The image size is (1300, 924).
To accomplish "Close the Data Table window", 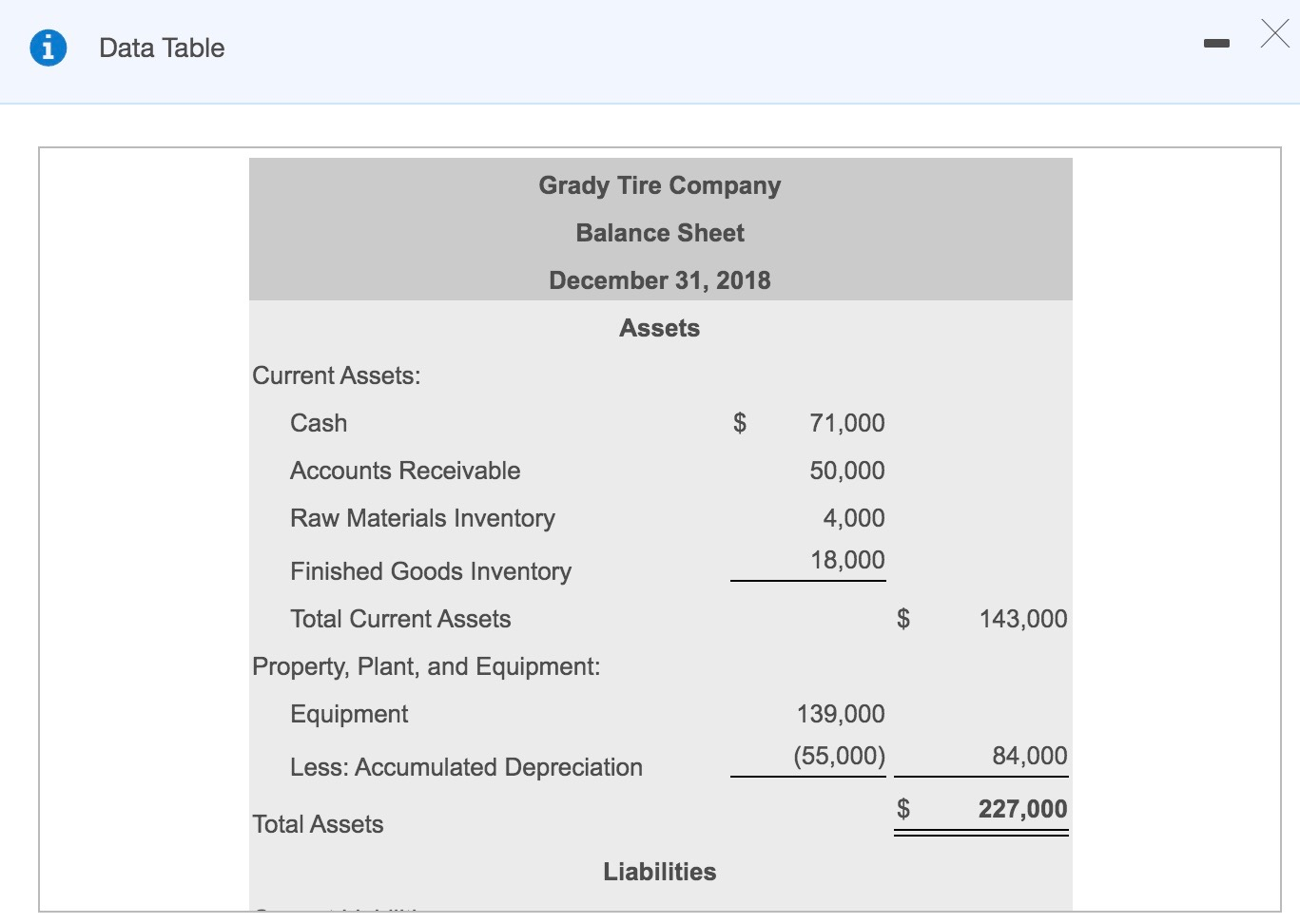I will pyautogui.click(x=1274, y=33).
